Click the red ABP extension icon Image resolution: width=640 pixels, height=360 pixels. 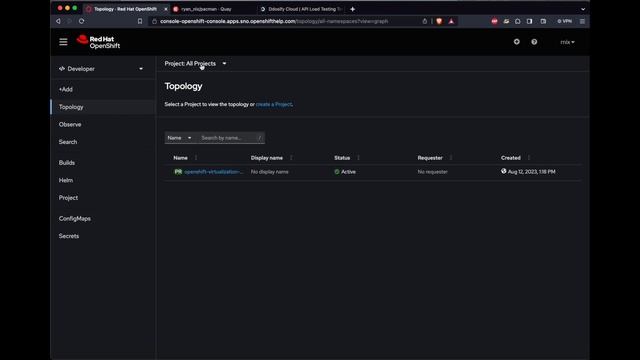494,21
